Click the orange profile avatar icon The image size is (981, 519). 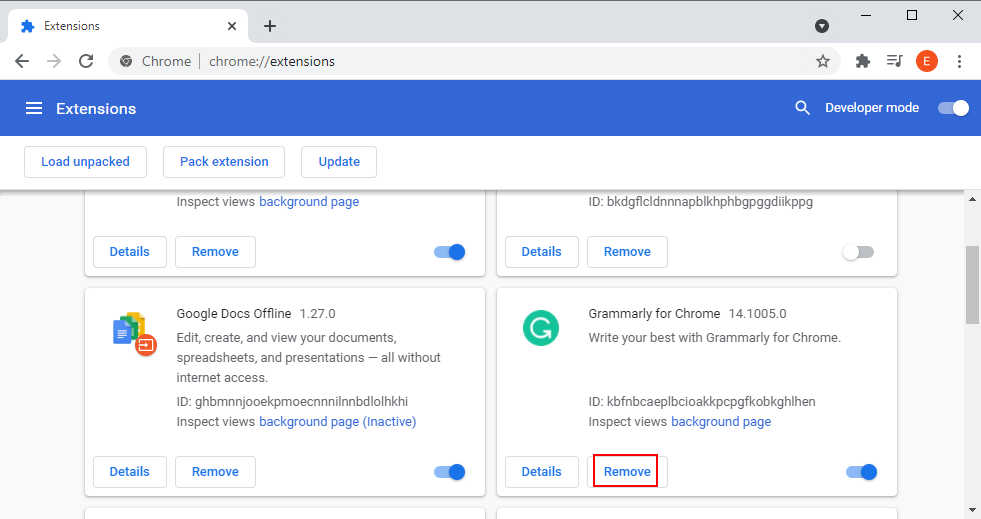tap(927, 61)
